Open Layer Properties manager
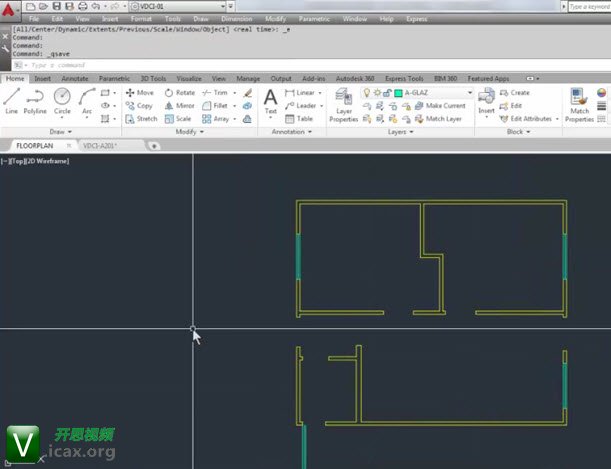Viewport: 611px width, 469px height. 344,105
